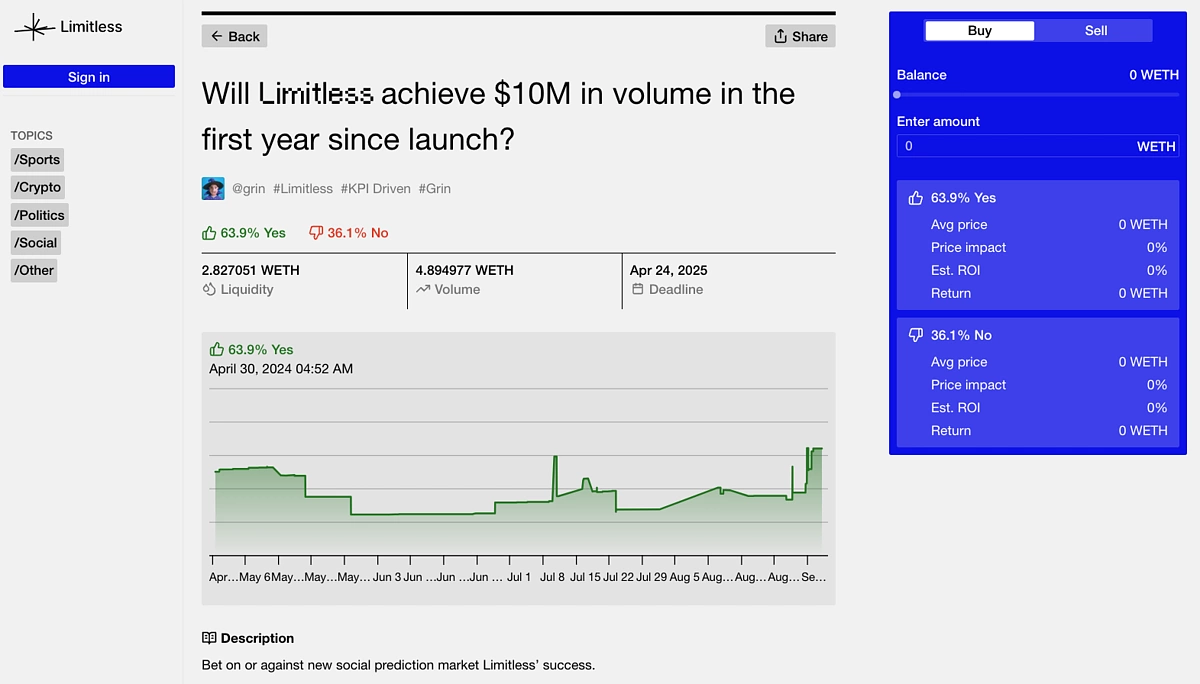This screenshot has height=684, width=1200.
Task: Click the Volume trend arrow icon
Action: 423,289
